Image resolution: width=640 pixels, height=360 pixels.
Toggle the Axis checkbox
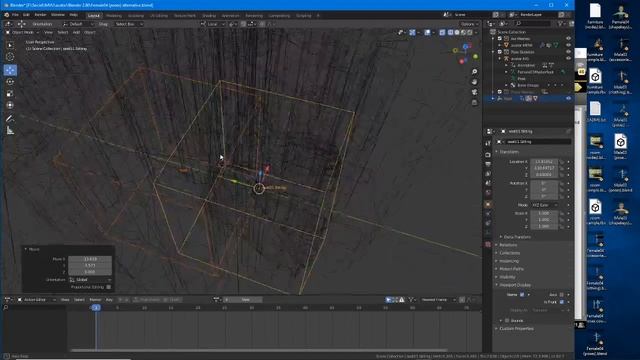562,294
